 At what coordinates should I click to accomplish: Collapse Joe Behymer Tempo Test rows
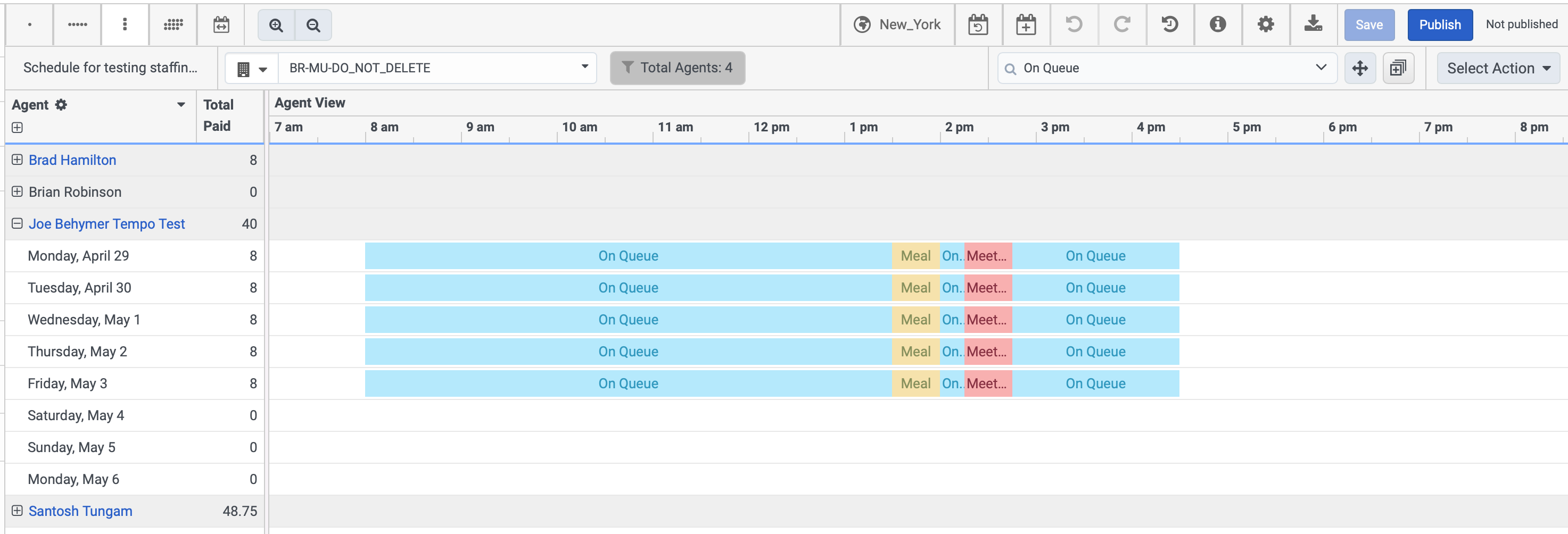click(x=17, y=224)
